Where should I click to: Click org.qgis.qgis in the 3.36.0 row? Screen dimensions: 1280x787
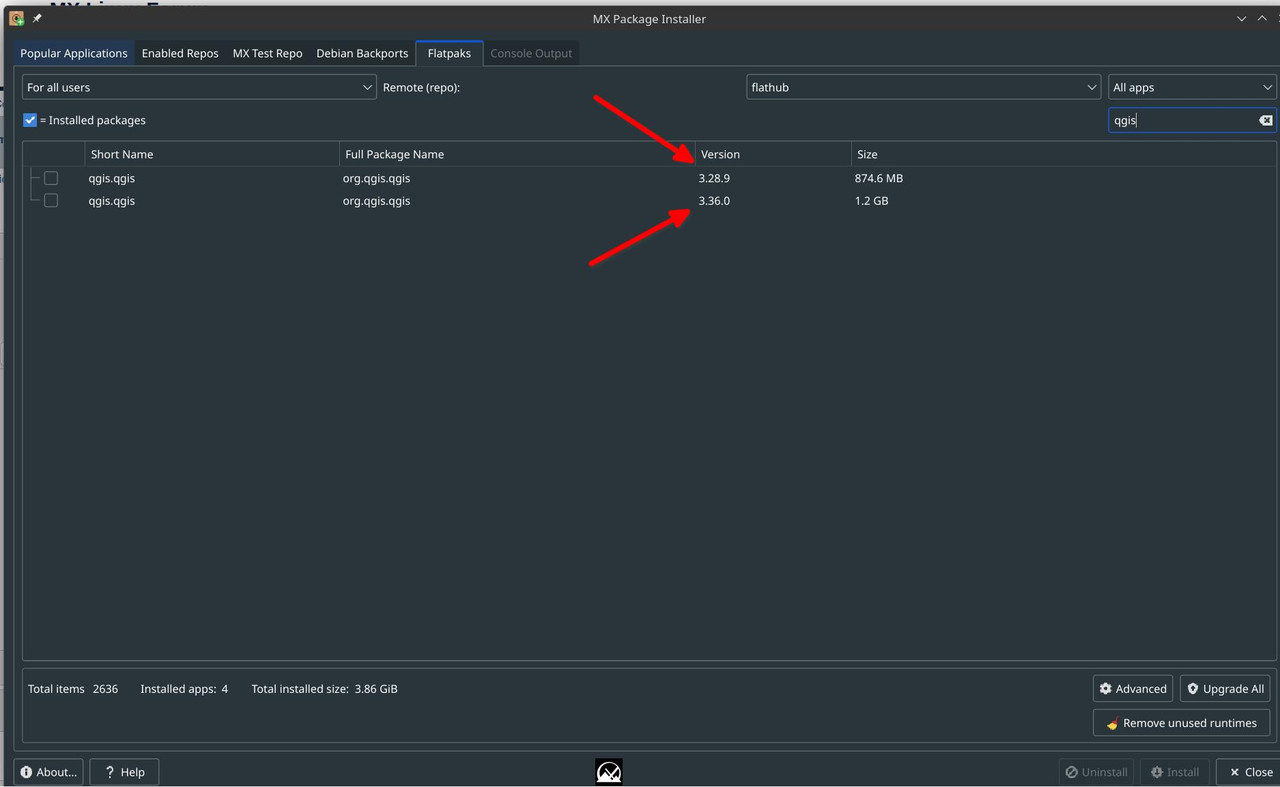[377, 201]
